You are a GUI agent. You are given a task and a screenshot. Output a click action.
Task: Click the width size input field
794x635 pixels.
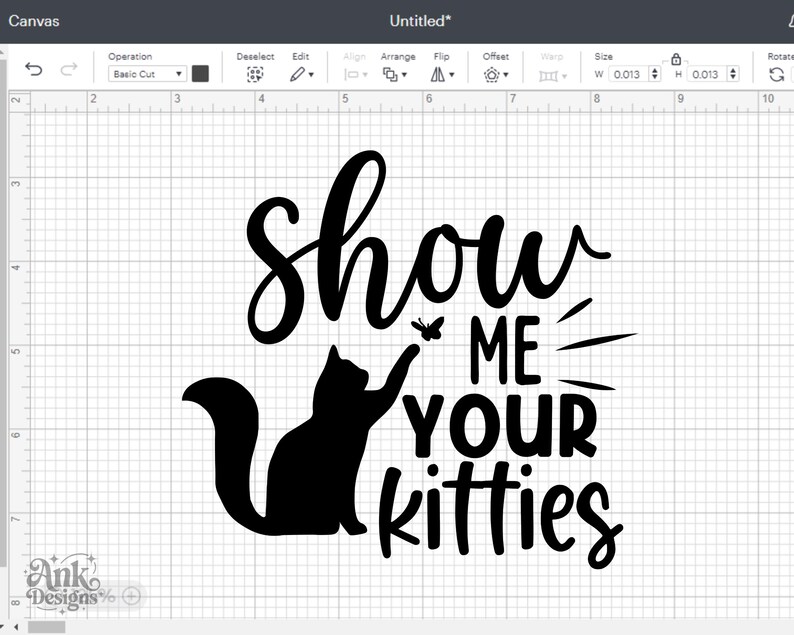pyautogui.click(x=628, y=74)
